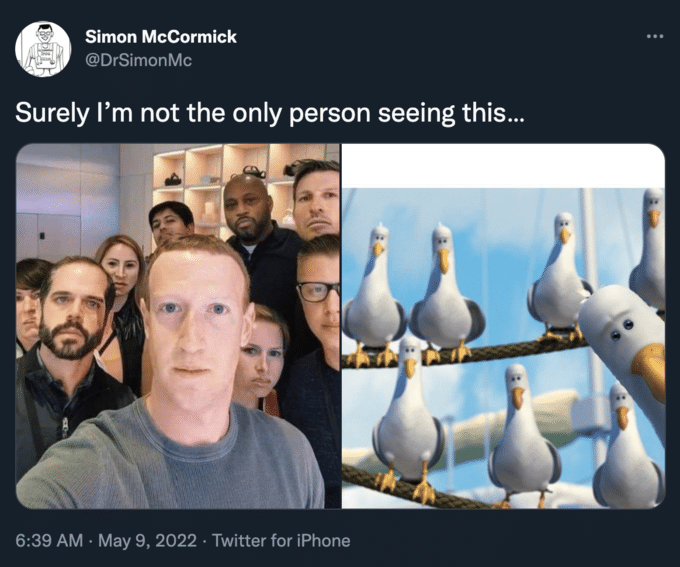Click the tweet text starting with "Surely"
Viewport: 680px width, 567px height.
(x=270, y=113)
